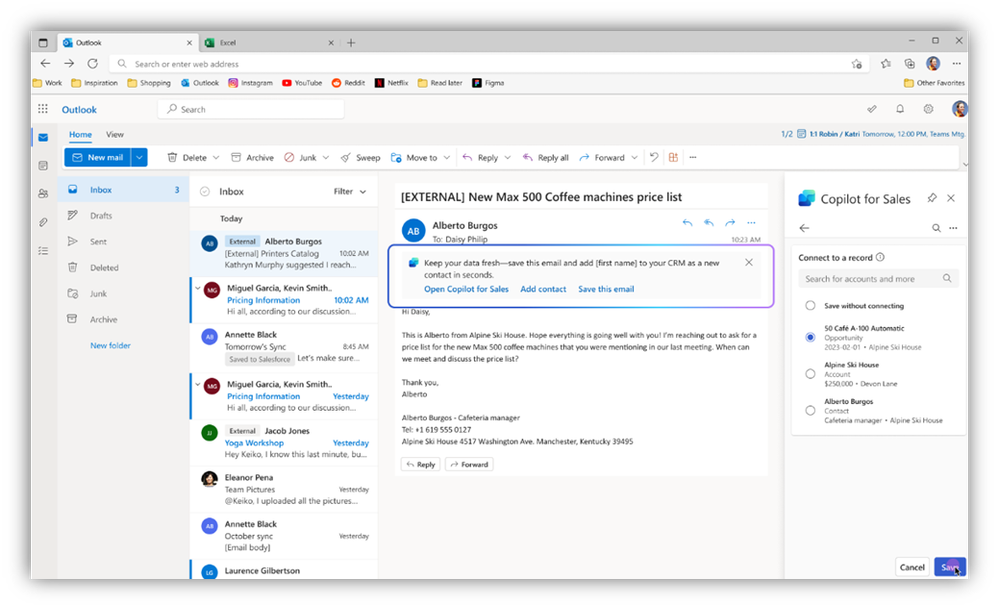Open the To Do icon in left rail
Viewport: 999px width, 610px height.
pos(43,251)
